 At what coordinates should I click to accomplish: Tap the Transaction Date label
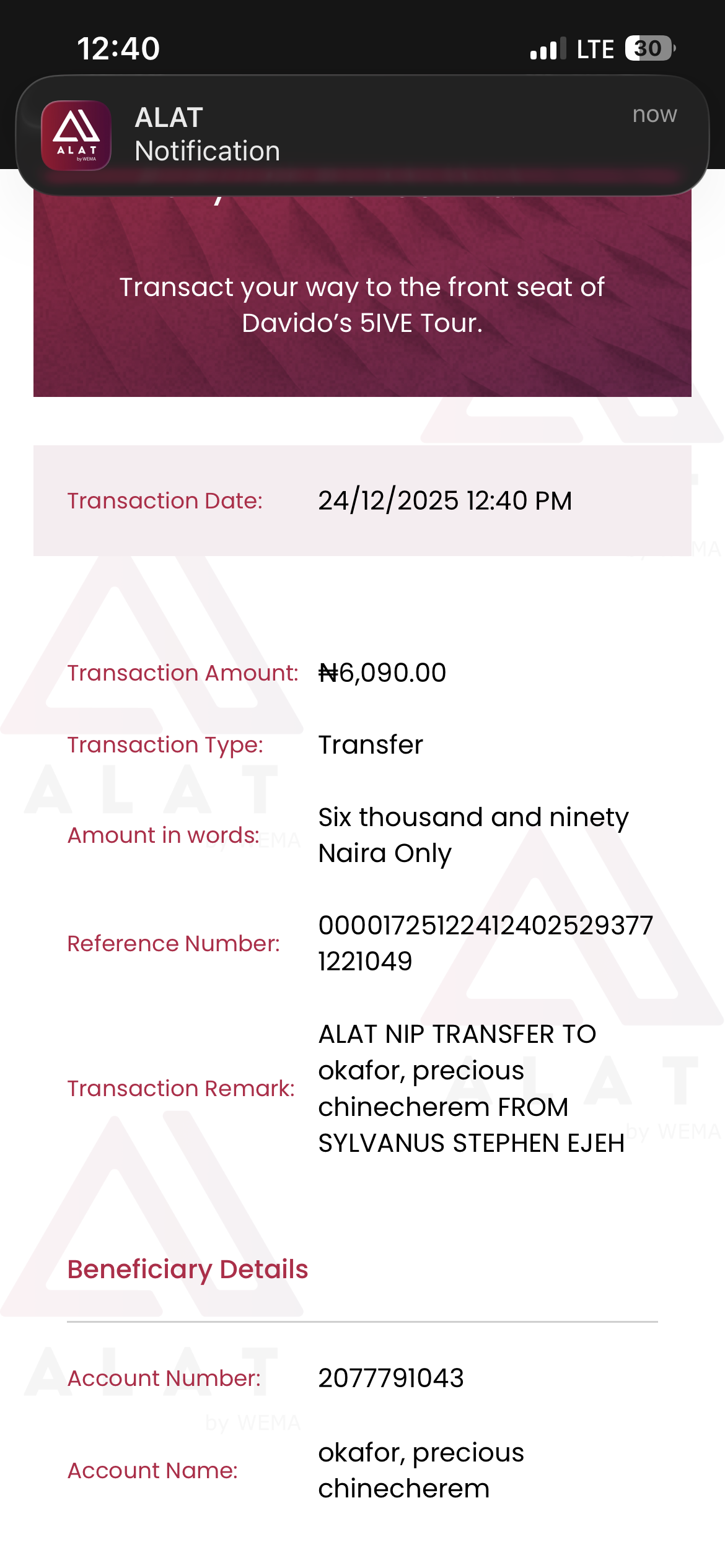tap(165, 500)
